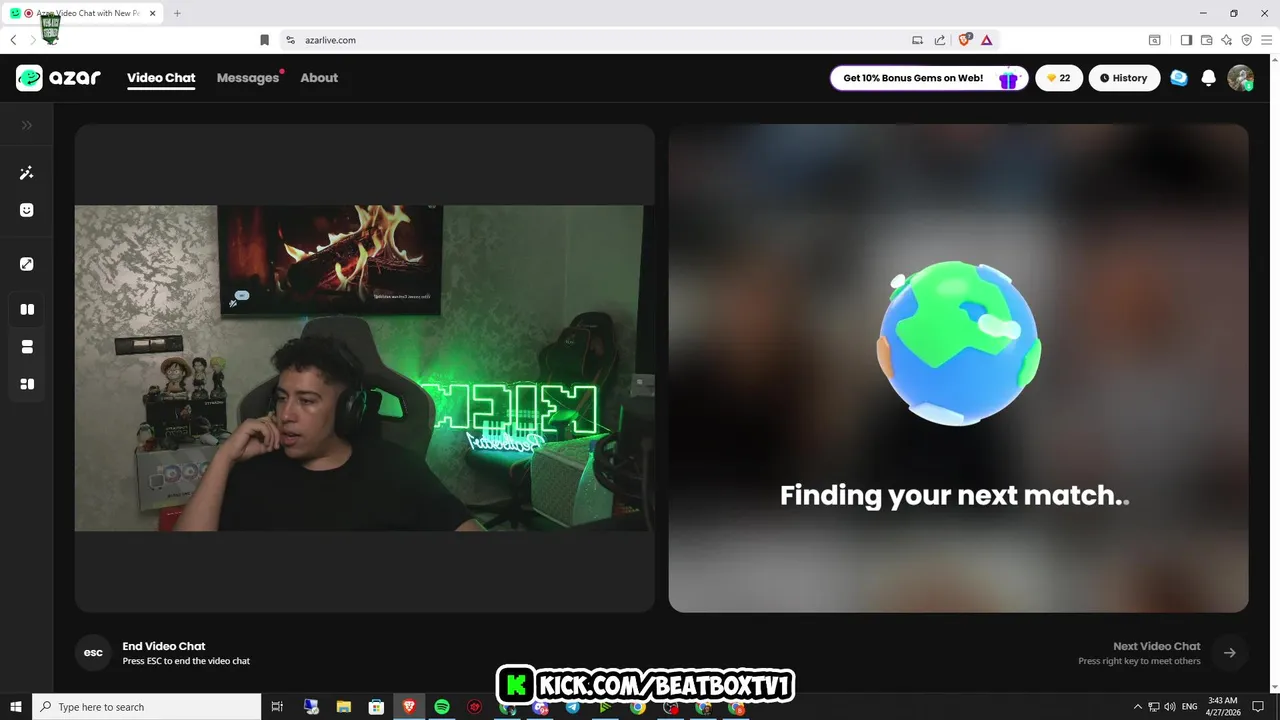Open a new browser tab with plus
Image resolution: width=1280 pixels, height=720 pixels.
pyautogui.click(x=177, y=13)
